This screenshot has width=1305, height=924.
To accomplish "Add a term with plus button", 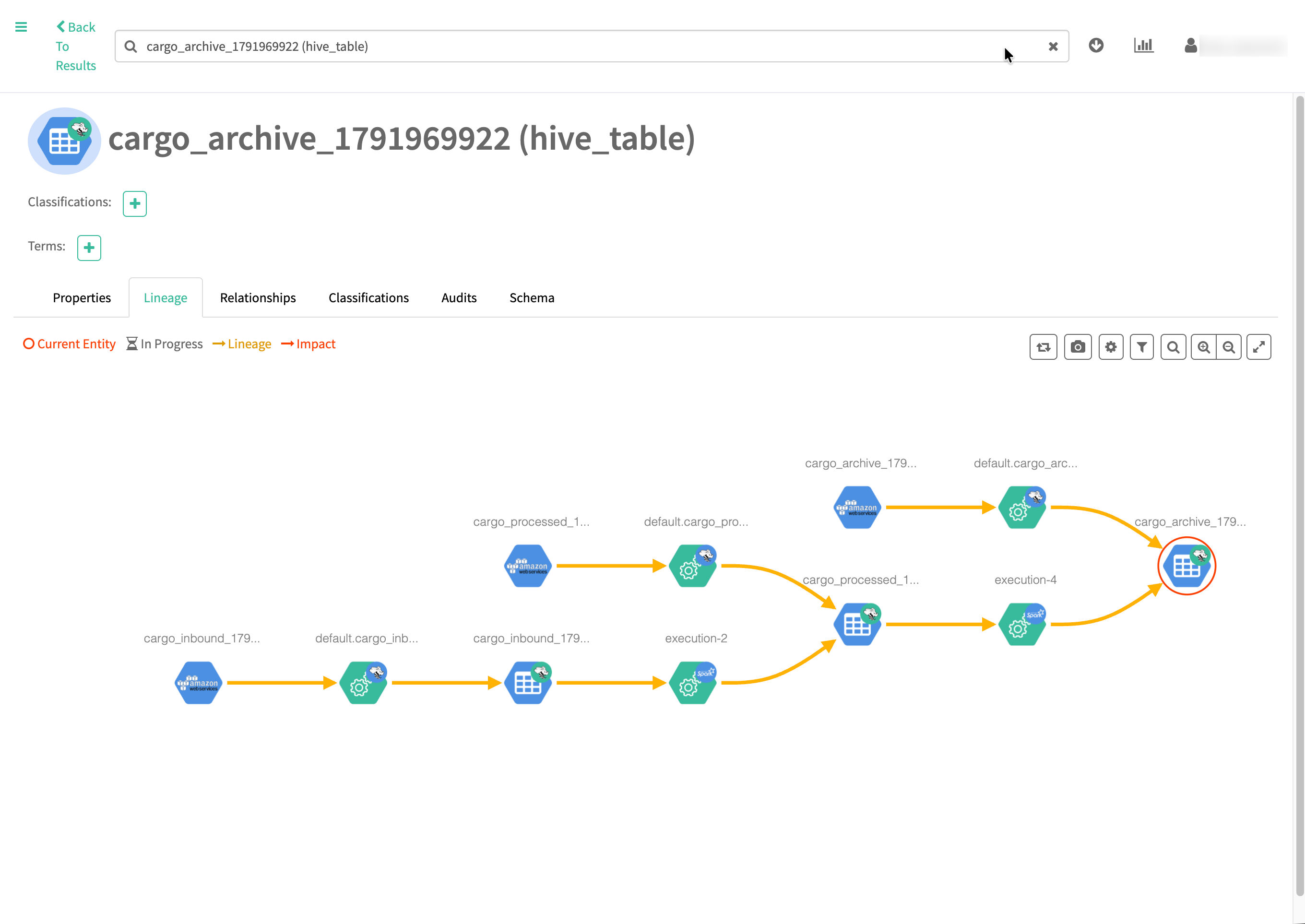I will click(89, 248).
